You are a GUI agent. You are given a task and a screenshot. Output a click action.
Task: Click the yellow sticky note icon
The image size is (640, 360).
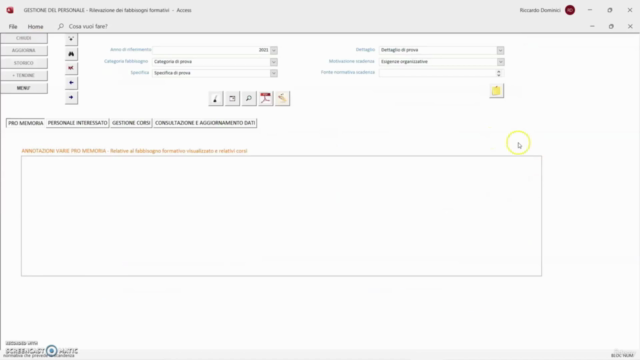(496, 91)
